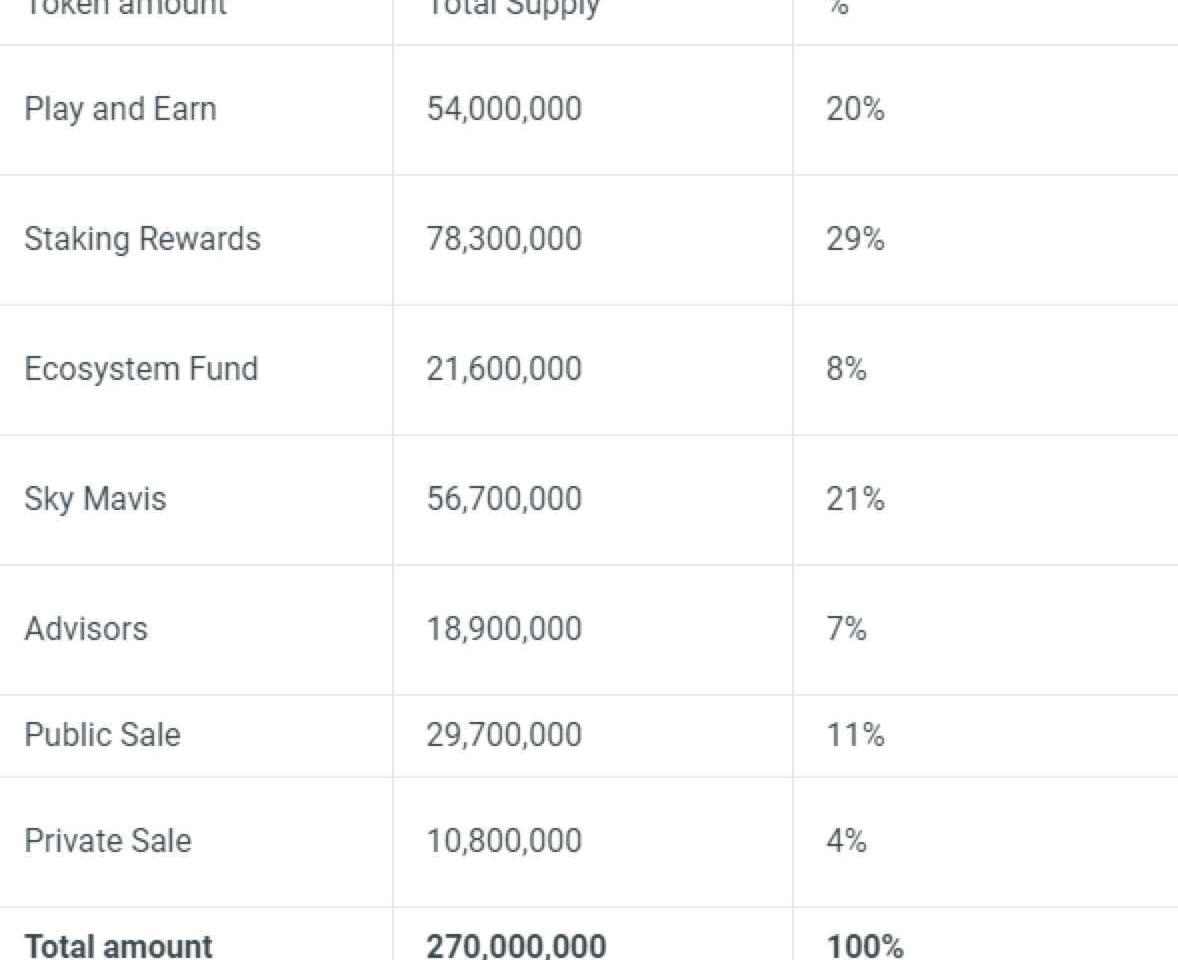
Task: Select the 54,000,000 supply value
Action: pyautogui.click(x=504, y=109)
